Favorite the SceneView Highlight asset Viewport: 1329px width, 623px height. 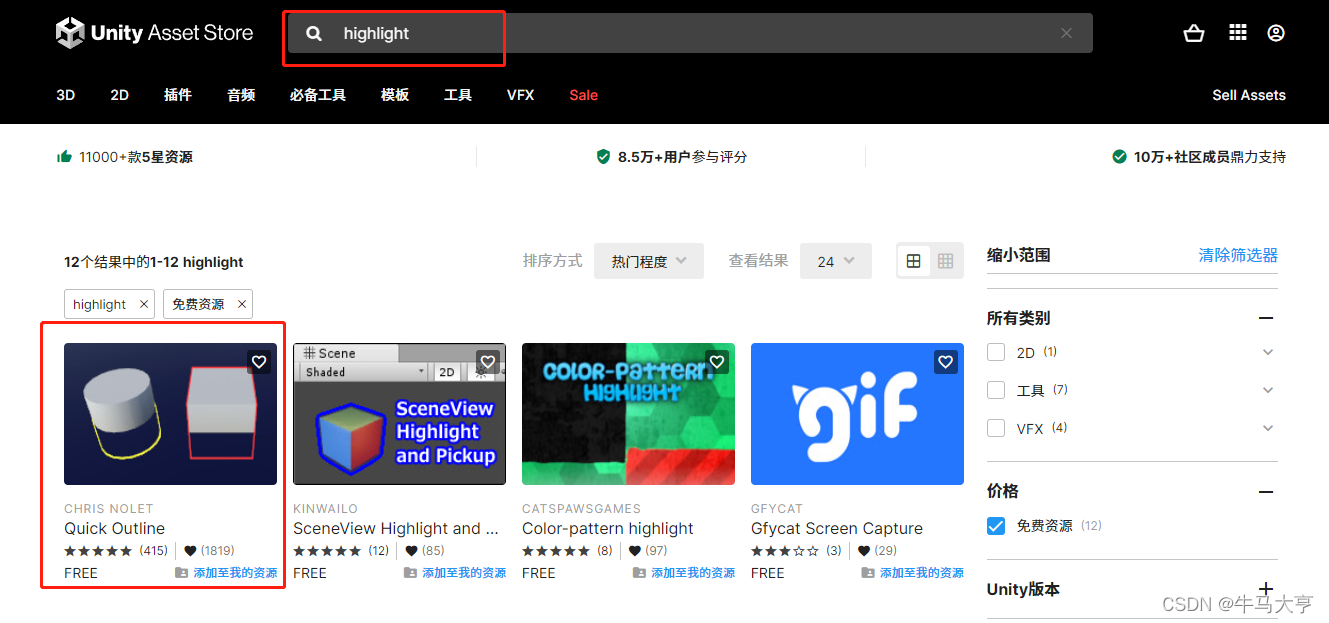(488, 362)
